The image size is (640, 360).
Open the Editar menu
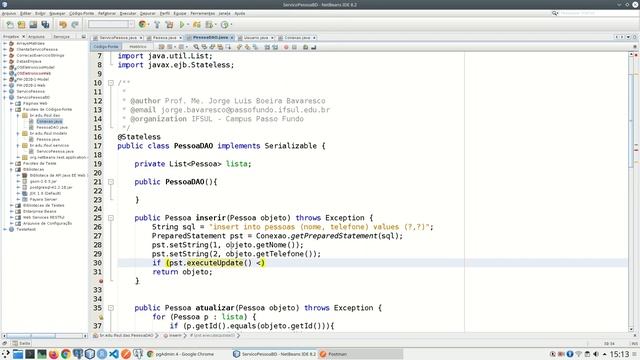(25, 13)
